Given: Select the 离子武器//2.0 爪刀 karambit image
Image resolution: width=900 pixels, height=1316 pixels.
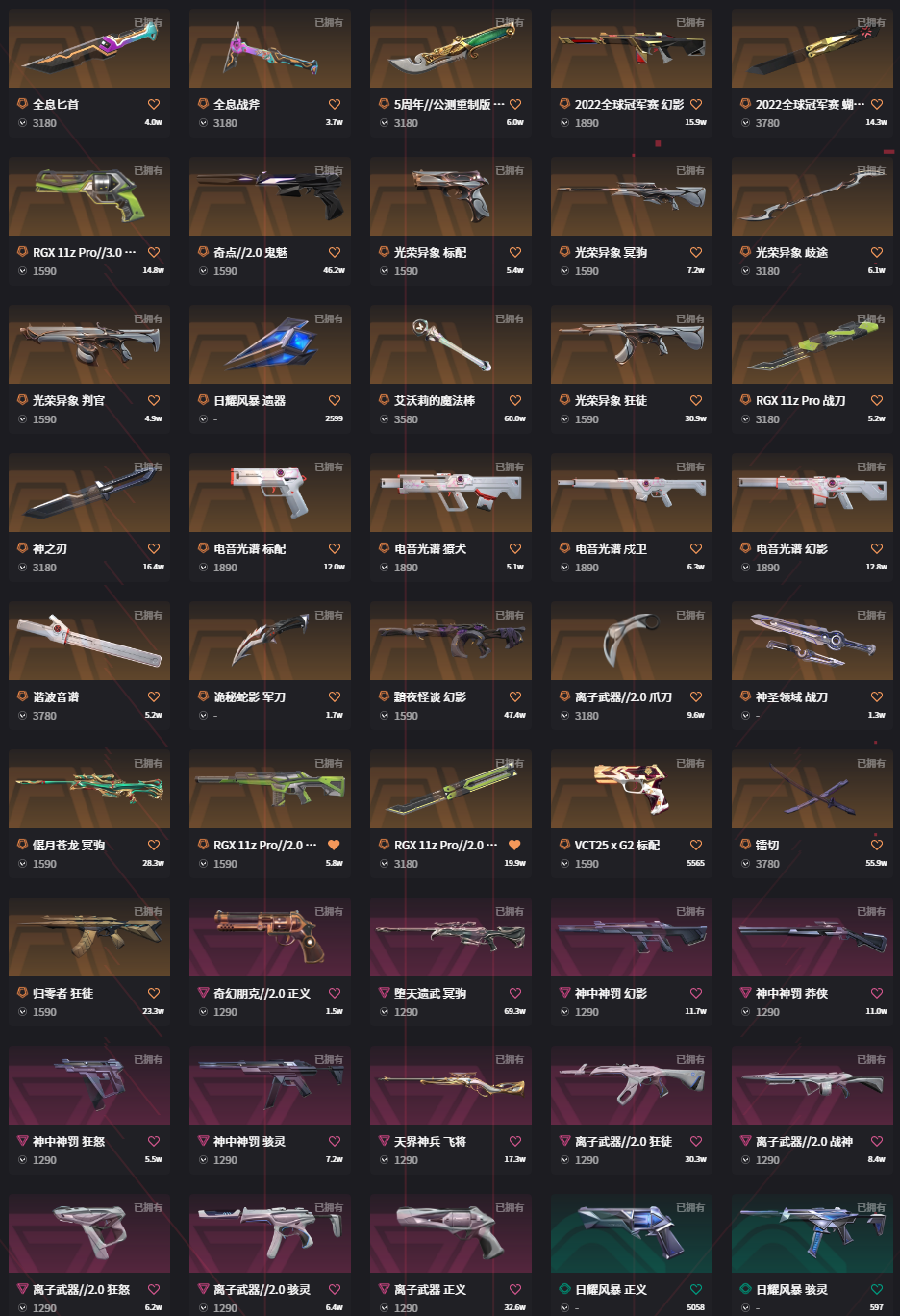Looking at the screenshot, I should click(x=632, y=641).
